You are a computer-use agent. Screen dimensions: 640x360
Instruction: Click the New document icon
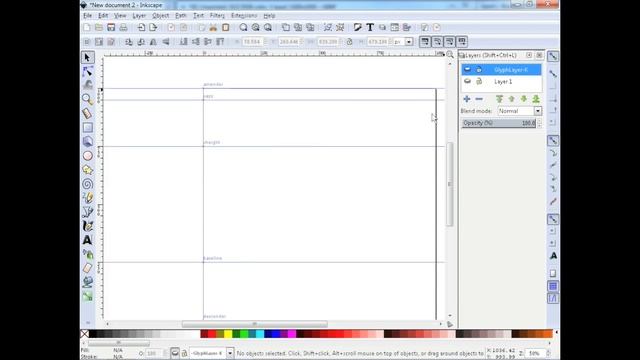point(87,27)
